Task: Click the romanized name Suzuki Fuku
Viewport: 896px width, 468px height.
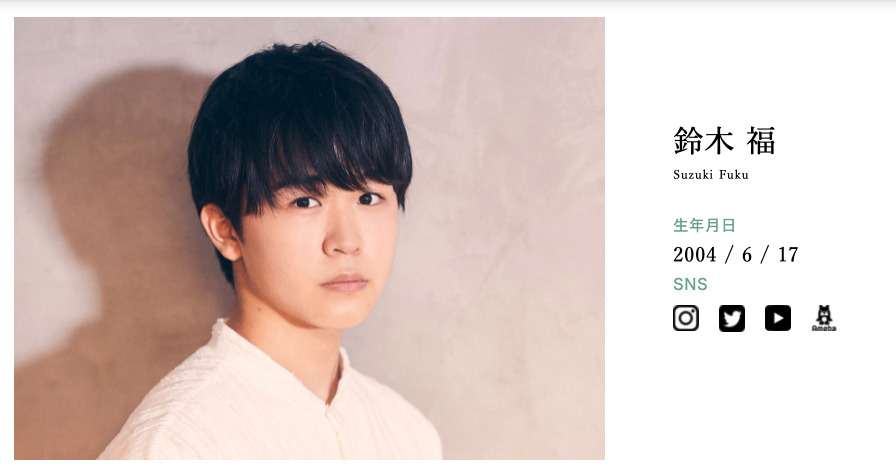Action: tap(711, 175)
